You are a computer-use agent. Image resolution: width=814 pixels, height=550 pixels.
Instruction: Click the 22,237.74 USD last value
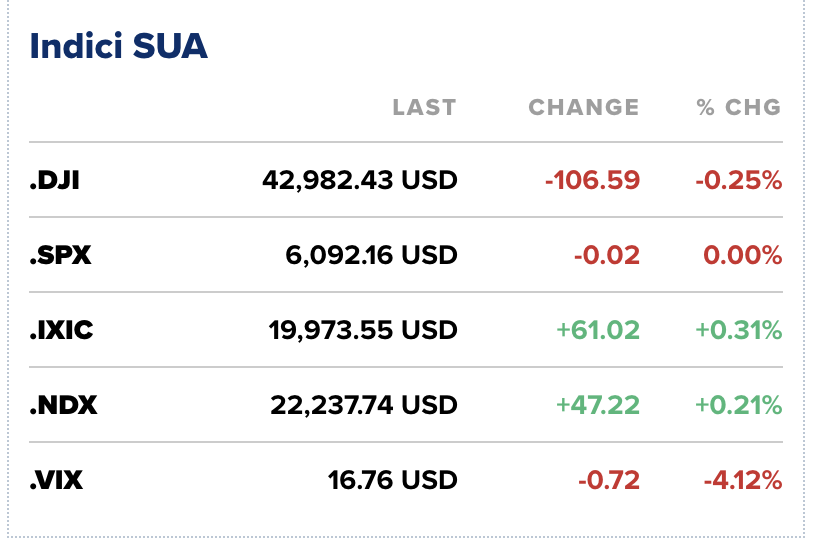364,405
